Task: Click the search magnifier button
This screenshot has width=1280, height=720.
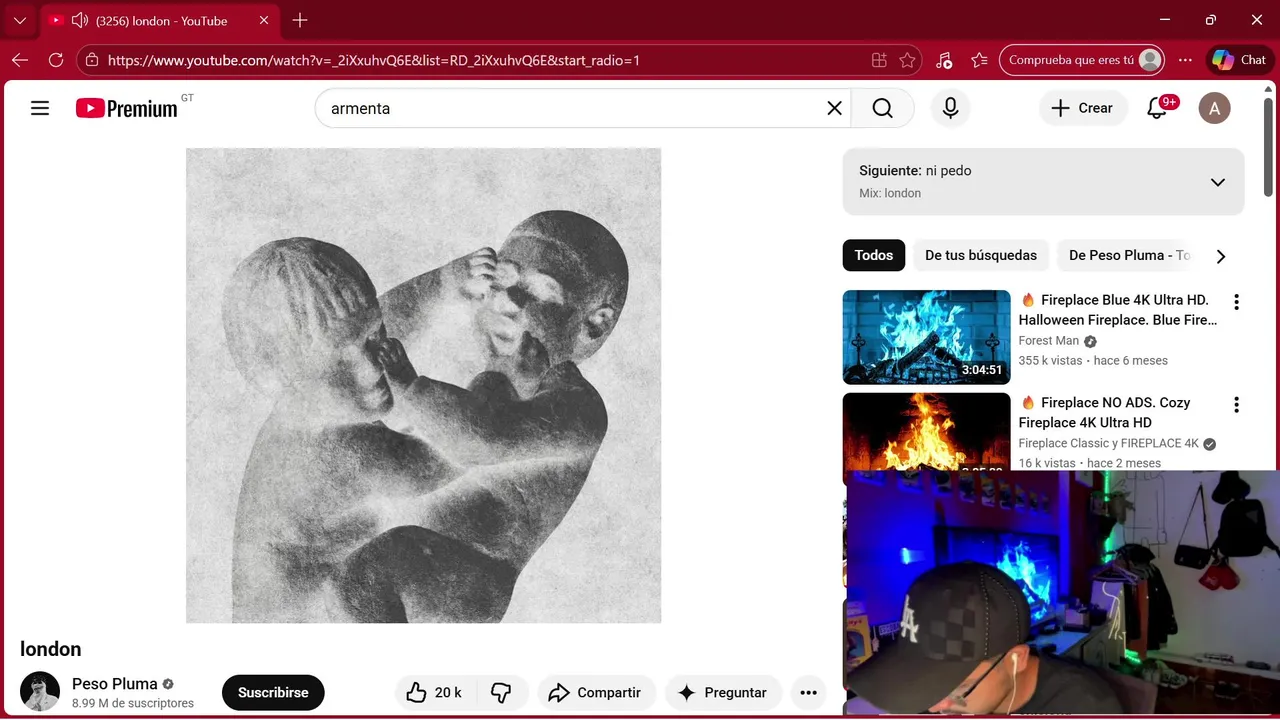Action: click(x=882, y=108)
